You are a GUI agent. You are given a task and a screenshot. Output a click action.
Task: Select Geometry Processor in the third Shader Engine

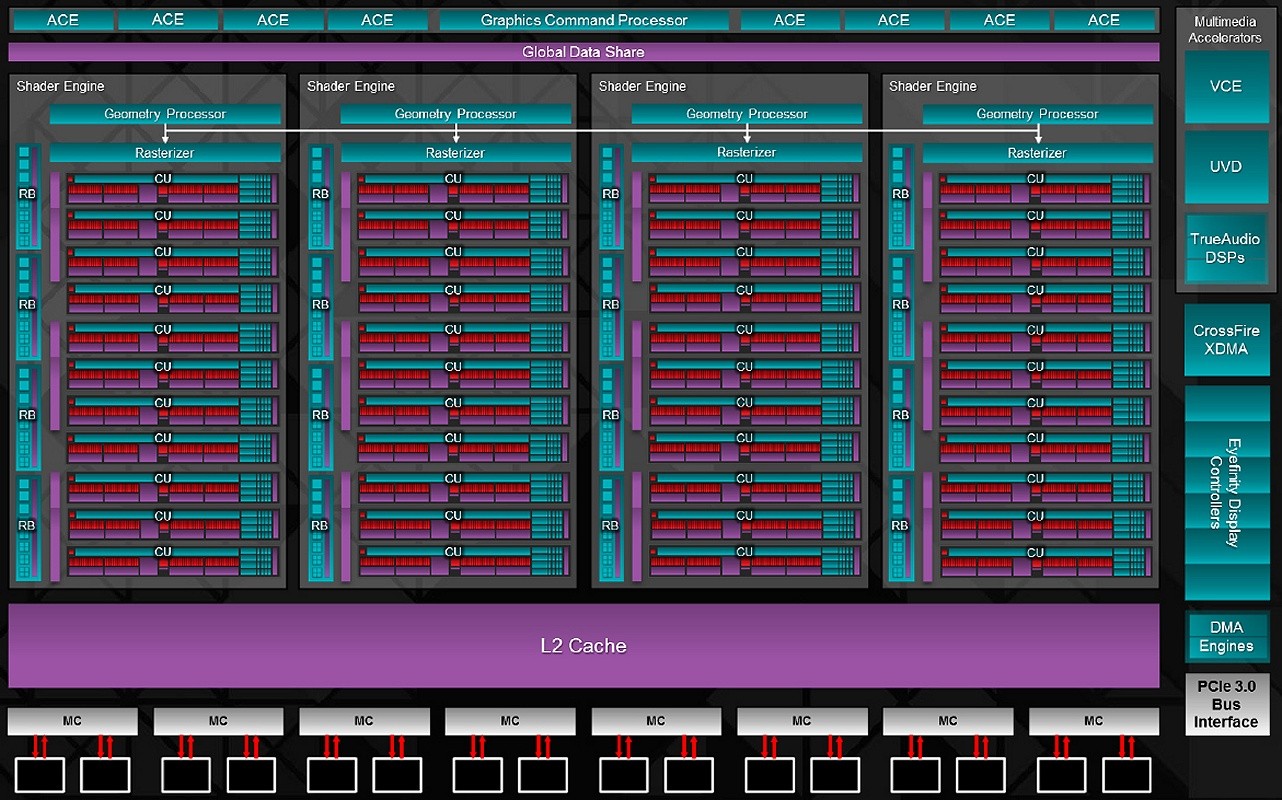pos(747,114)
